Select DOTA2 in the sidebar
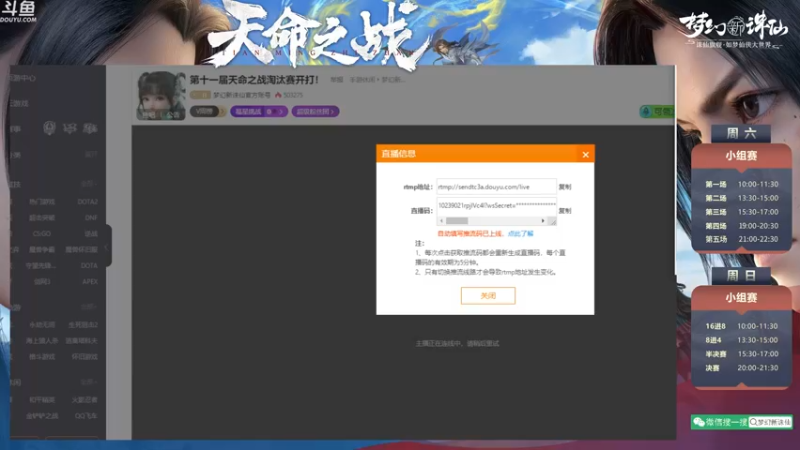 tap(87, 202)
